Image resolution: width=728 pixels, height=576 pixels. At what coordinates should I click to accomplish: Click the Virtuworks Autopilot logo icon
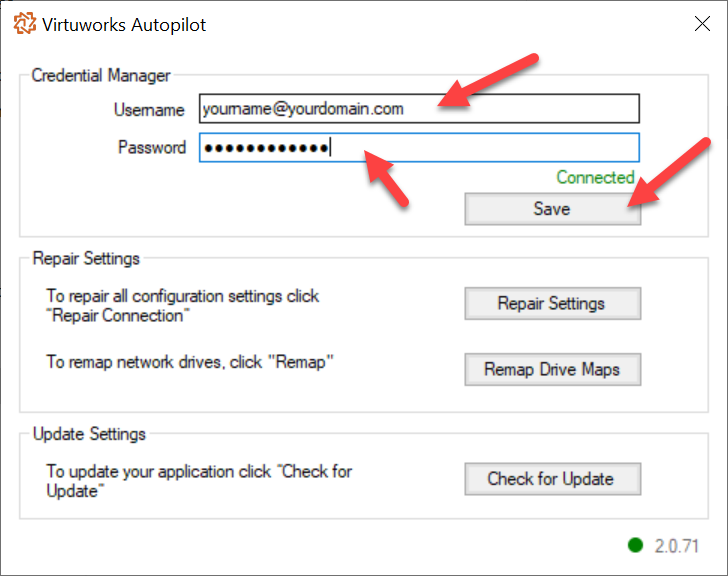pyautogui.click(x=25, y=23)
